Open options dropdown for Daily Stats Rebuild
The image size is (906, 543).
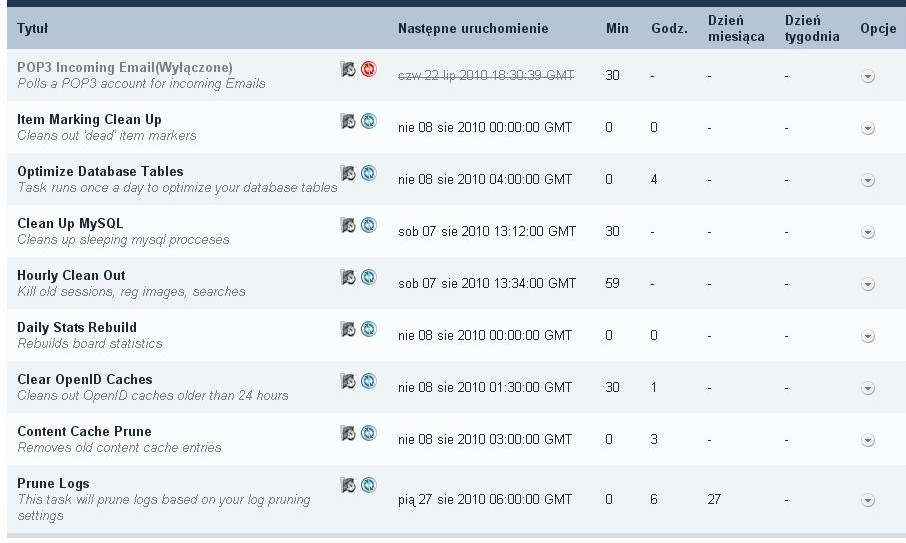[x=868, y=336]
